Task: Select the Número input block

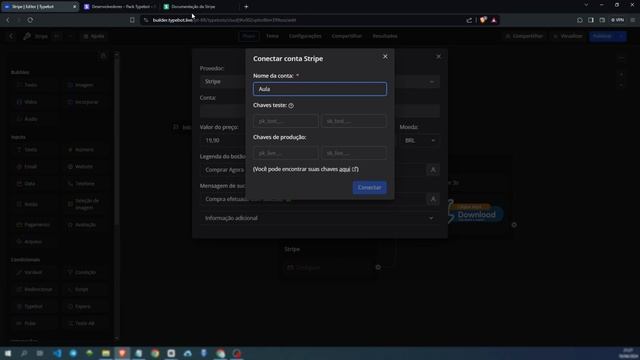Action: tap(84, 150)
